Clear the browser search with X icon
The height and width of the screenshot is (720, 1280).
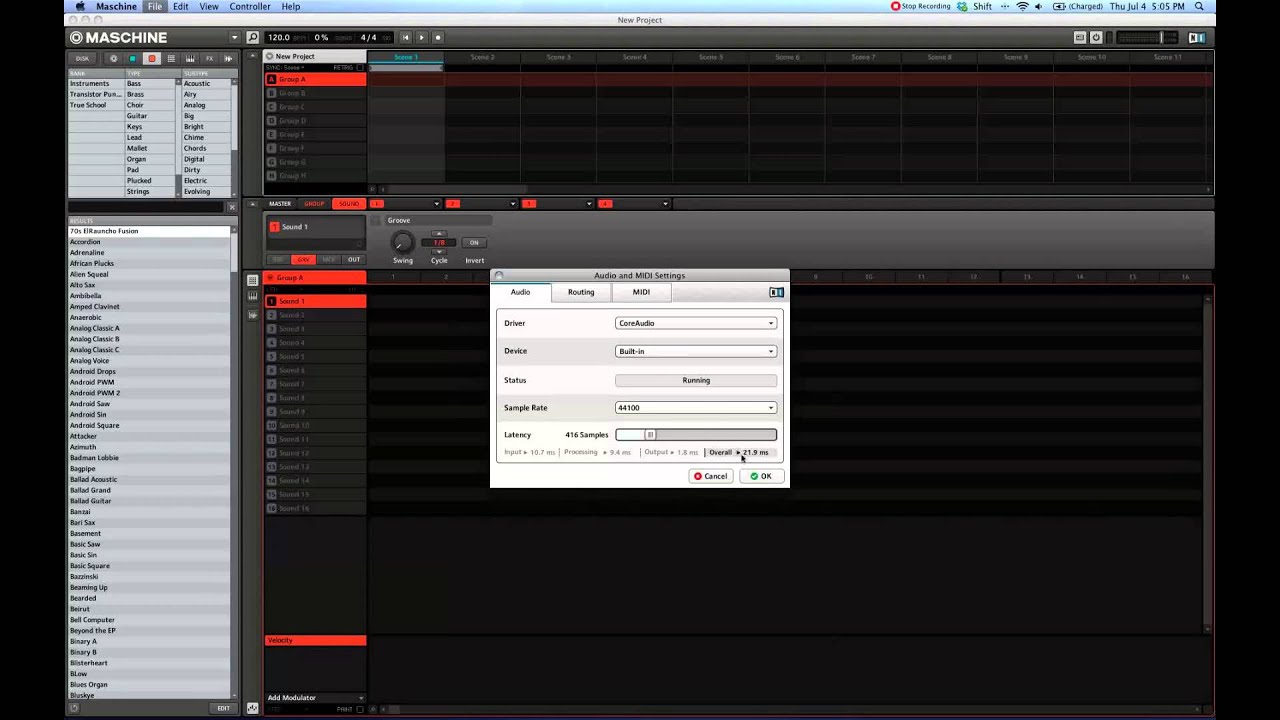coord(232,207)
